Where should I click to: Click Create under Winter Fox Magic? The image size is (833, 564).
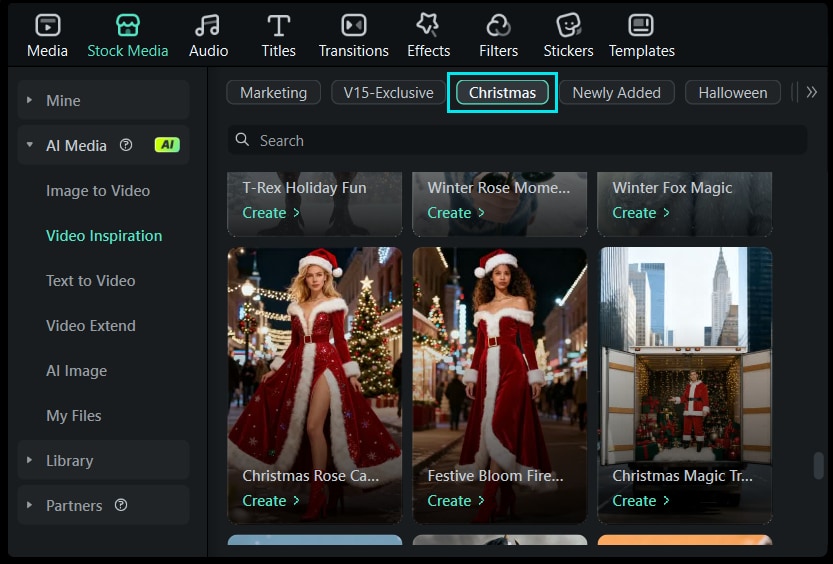tap(641, 213)
